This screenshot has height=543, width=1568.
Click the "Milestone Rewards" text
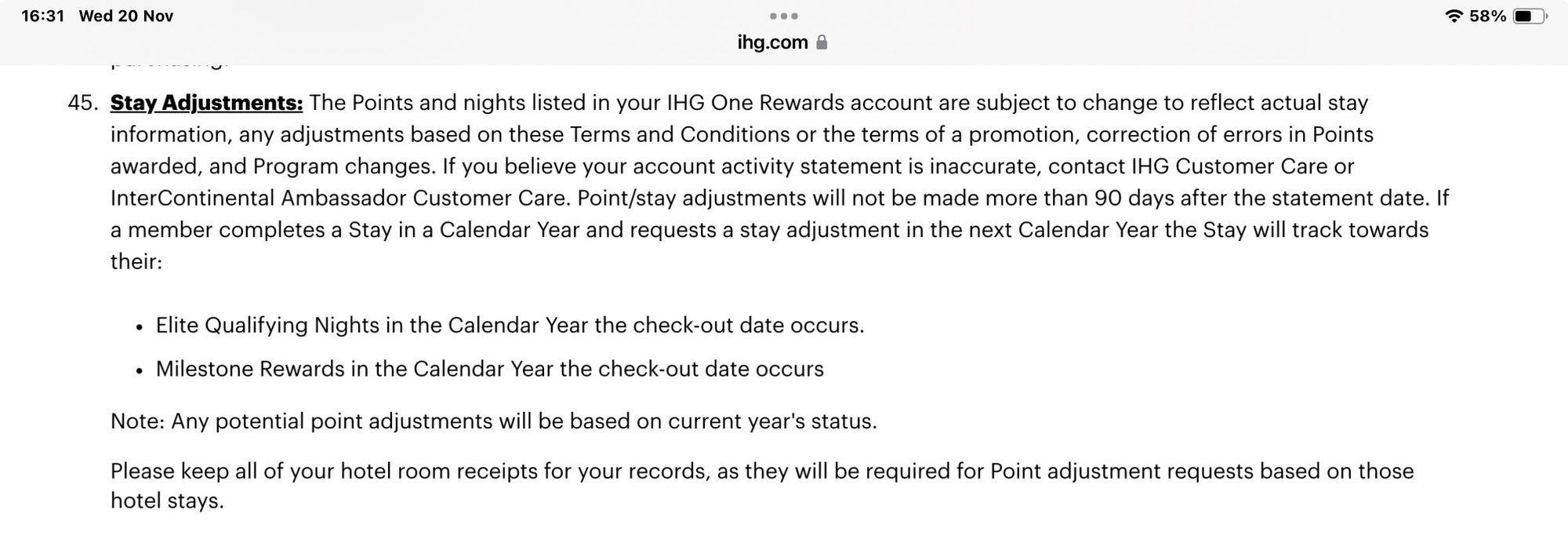click(250, 369)
